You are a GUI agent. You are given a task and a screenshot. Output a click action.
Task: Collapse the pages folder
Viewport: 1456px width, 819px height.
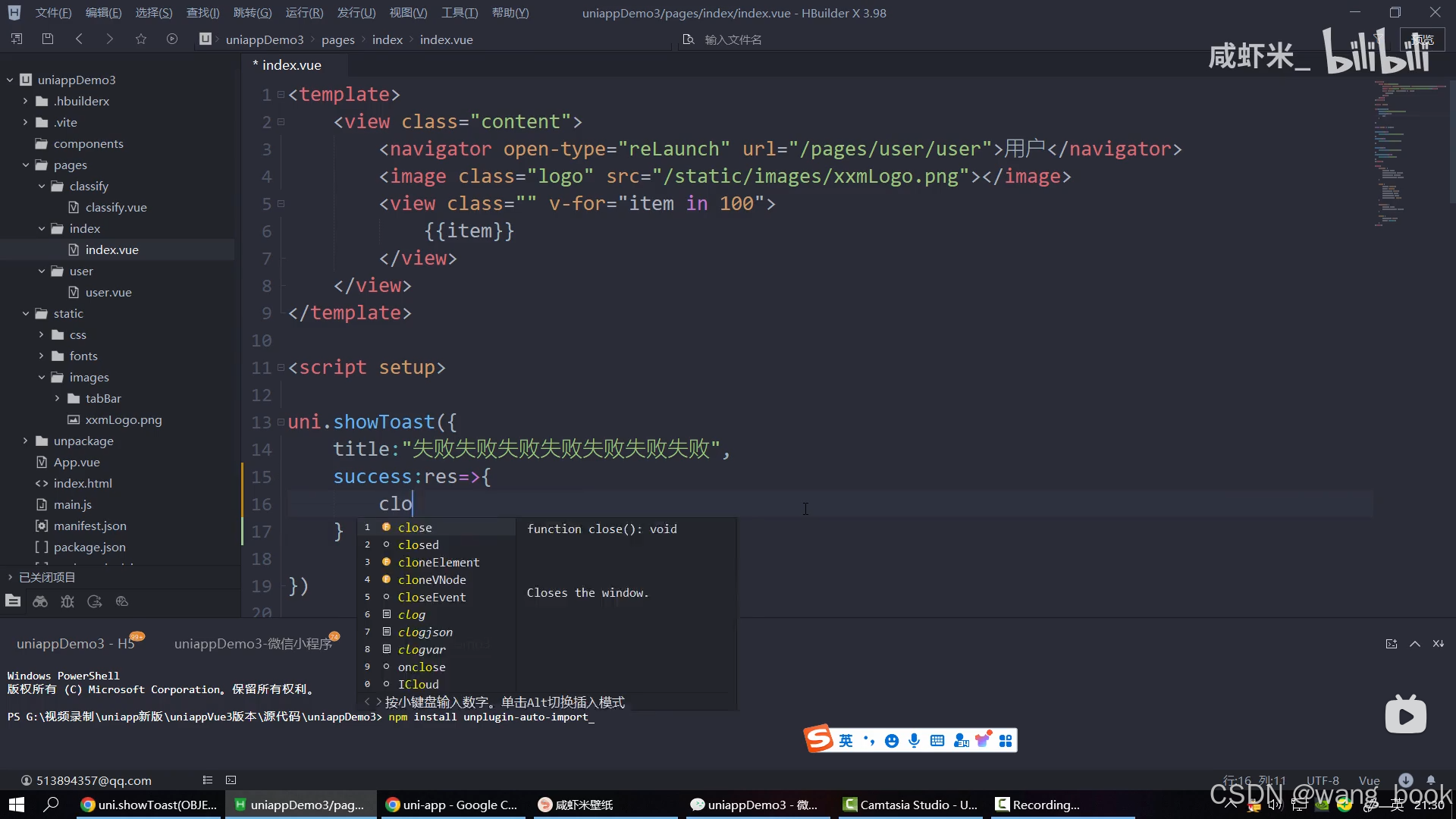coord(25,165)
